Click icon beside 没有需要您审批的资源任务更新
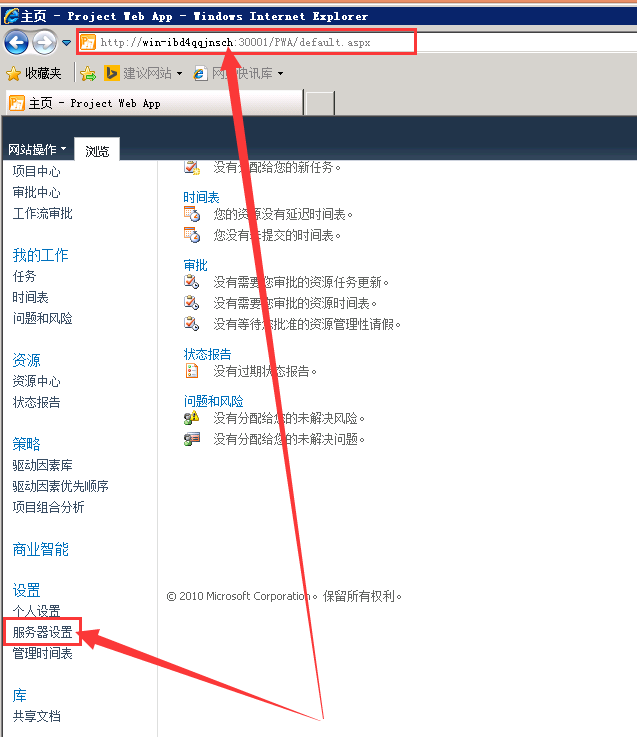The width and height of the screenshot is (637, 737). pyautogui.click(x=192, y=282)
